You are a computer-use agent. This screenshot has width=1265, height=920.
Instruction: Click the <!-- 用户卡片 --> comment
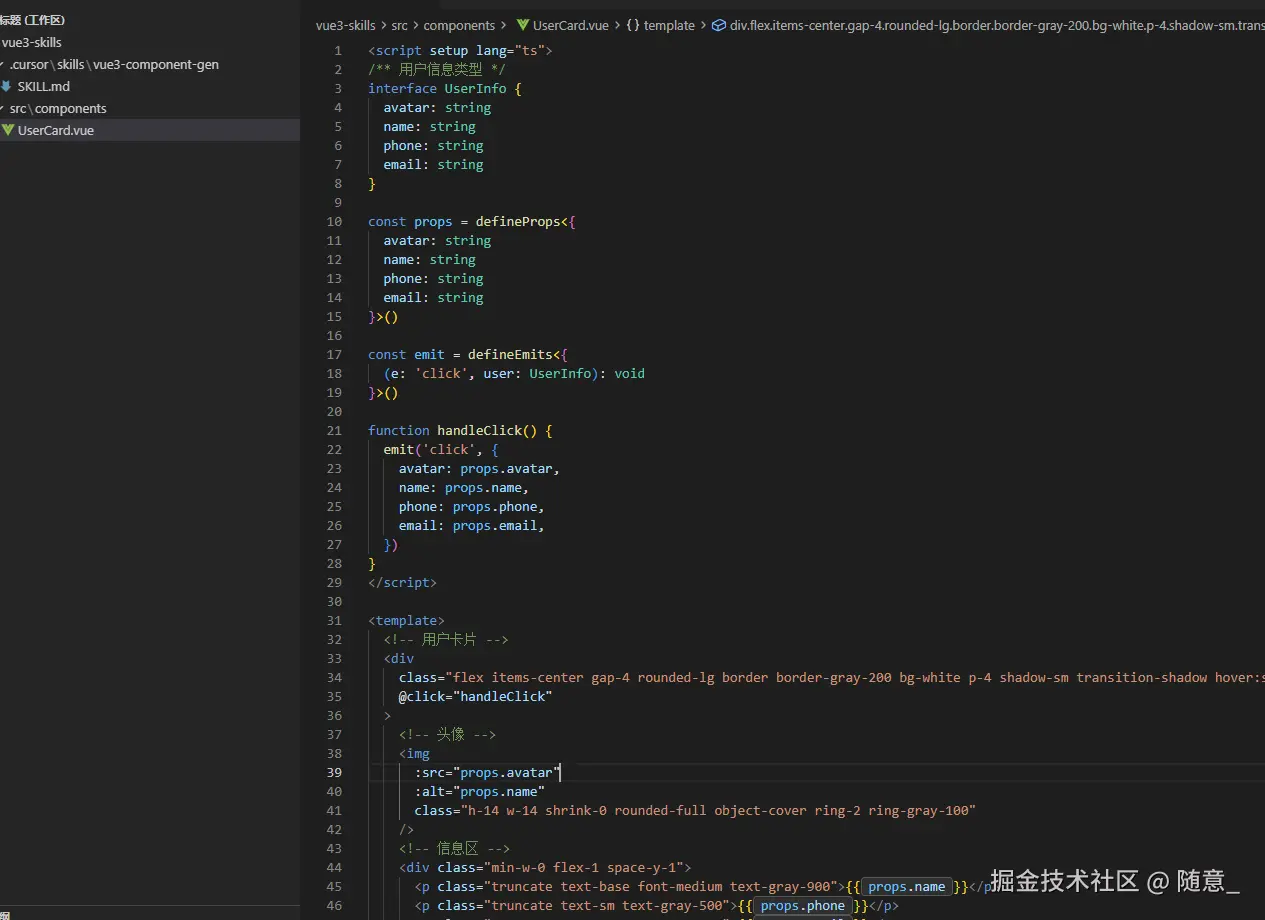click(446, 639)
